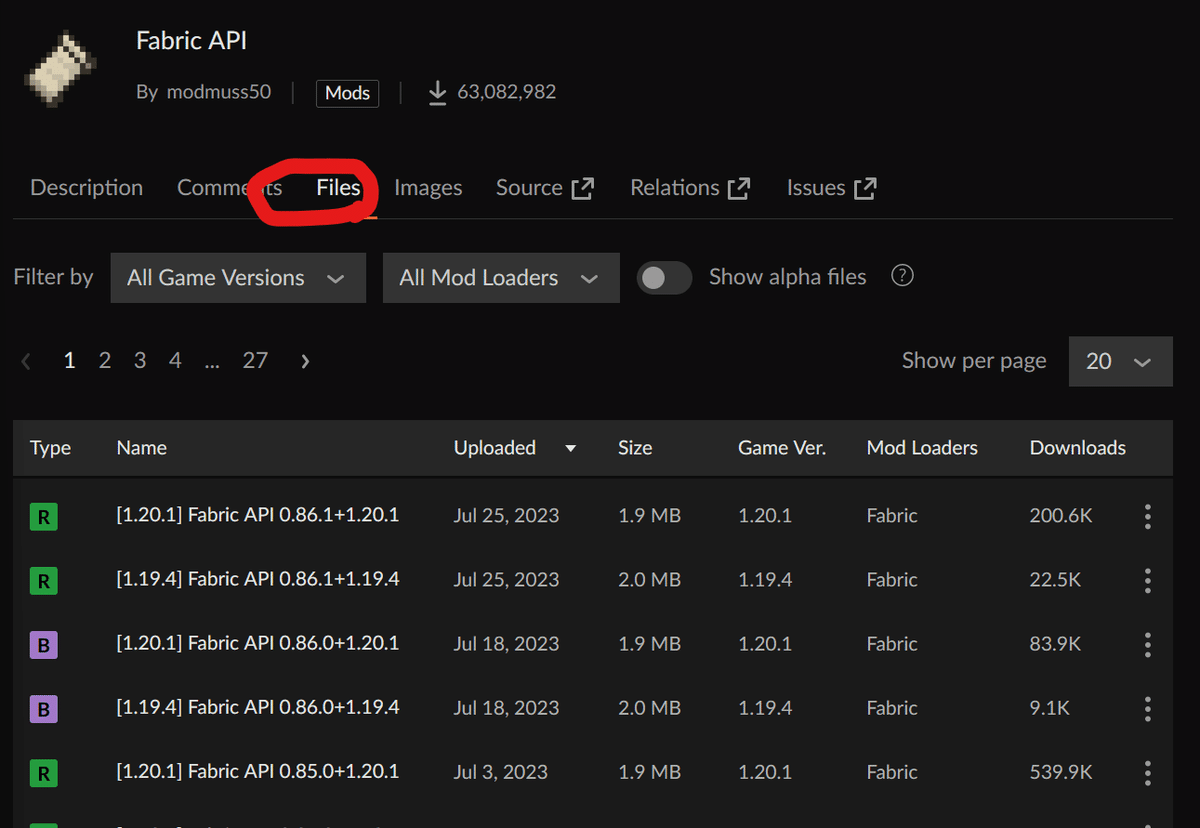Open file [1.20.1] Fabric API 0.85.0+1.20.1
1200x828 pixels.
[258, 771]
